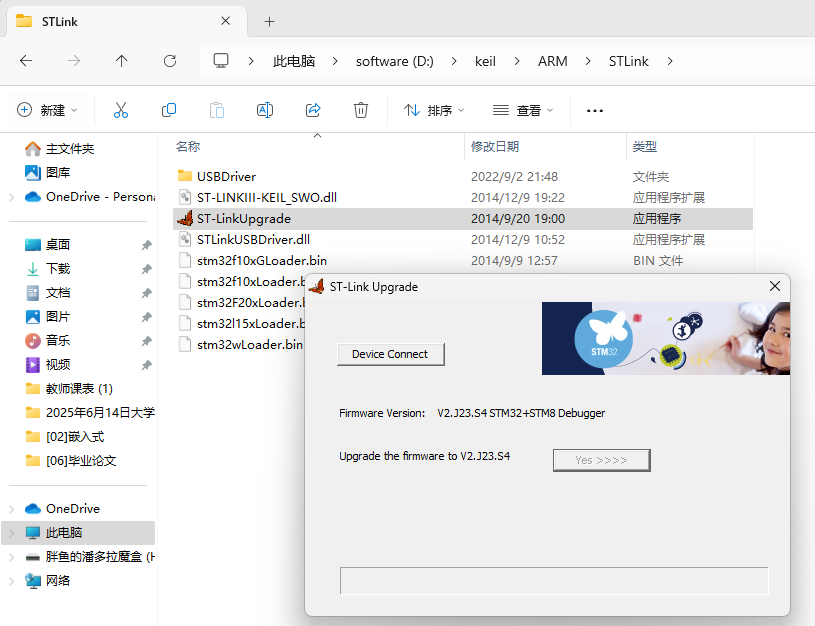Screen dimensions: 815x626
Task: Expand the lower OneDrive tree node
Action: (11, 509)
